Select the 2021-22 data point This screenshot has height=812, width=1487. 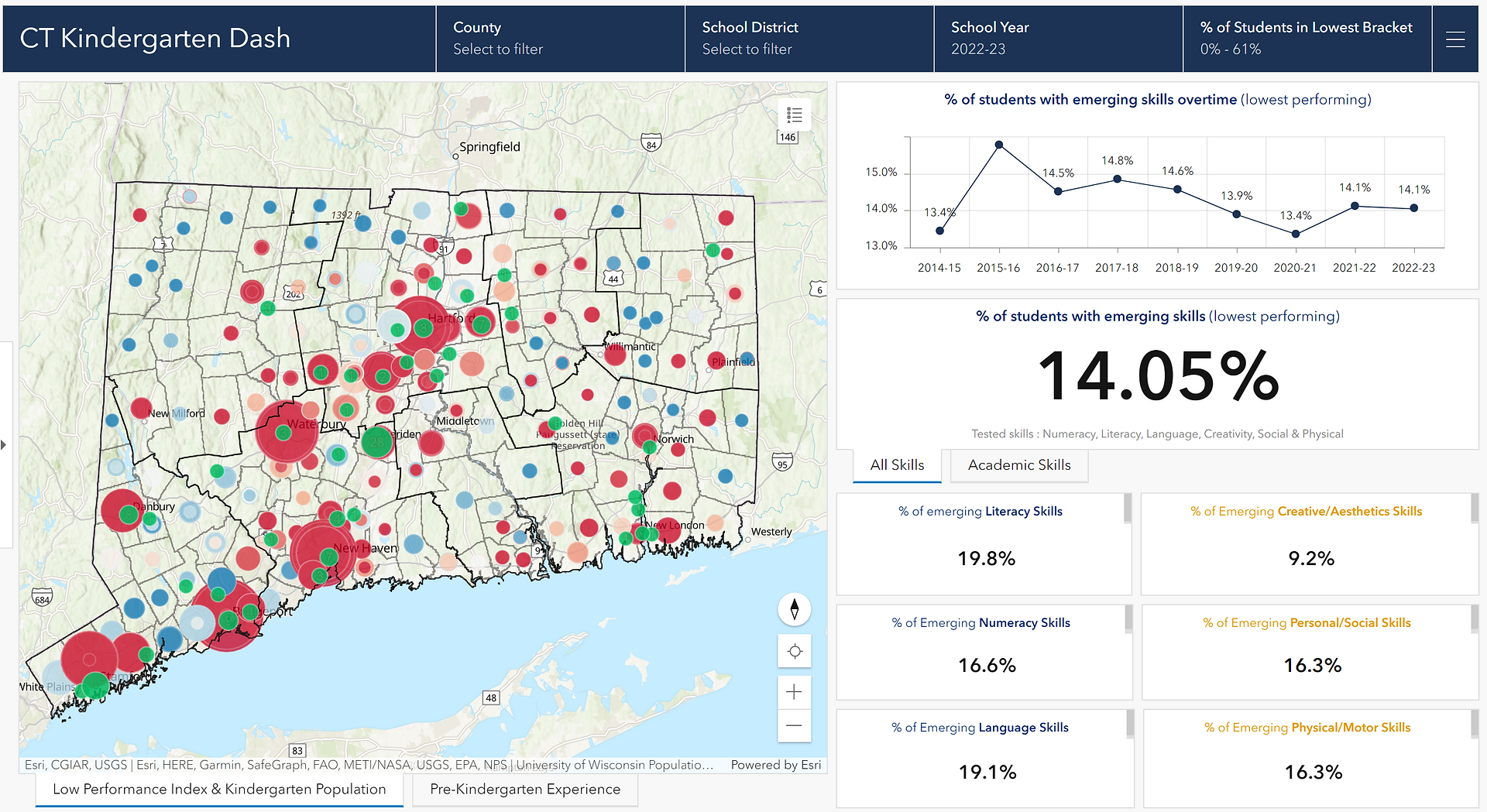pyautogui.click(x=1355, y=206)
